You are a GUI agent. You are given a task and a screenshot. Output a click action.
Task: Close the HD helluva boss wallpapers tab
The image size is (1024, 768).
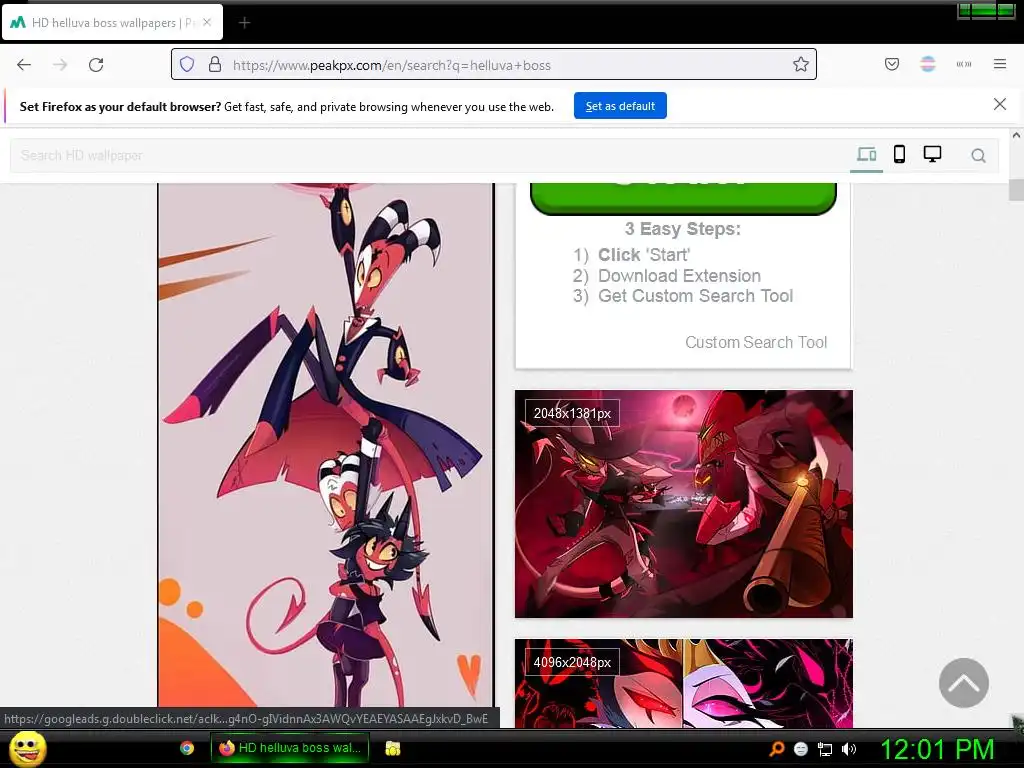tap(206, 22)
